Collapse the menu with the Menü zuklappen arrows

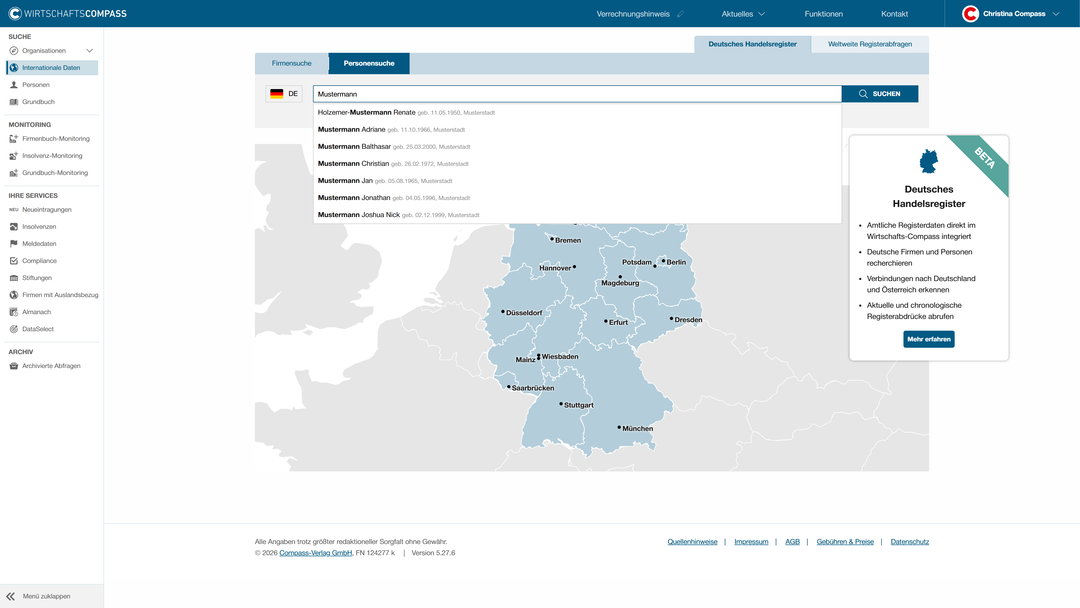[10, 596]
